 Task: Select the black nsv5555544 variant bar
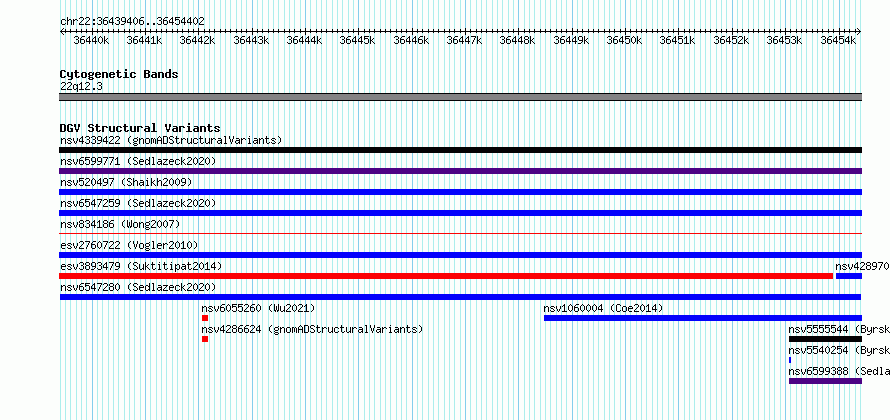tap(825, 339)
